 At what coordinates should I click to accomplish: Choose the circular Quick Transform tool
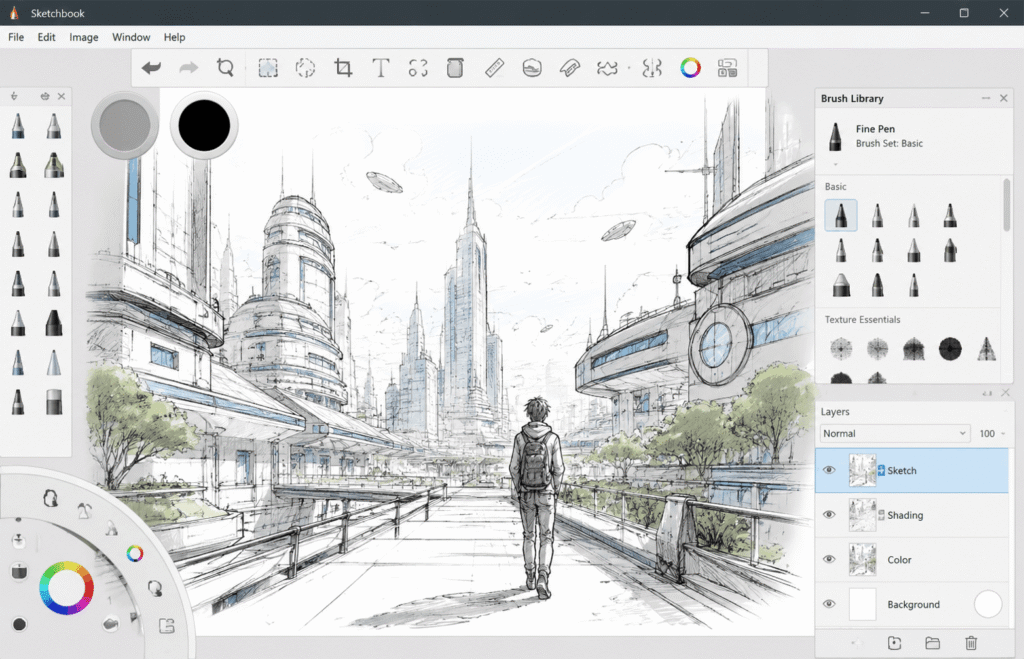pos(305,68)
